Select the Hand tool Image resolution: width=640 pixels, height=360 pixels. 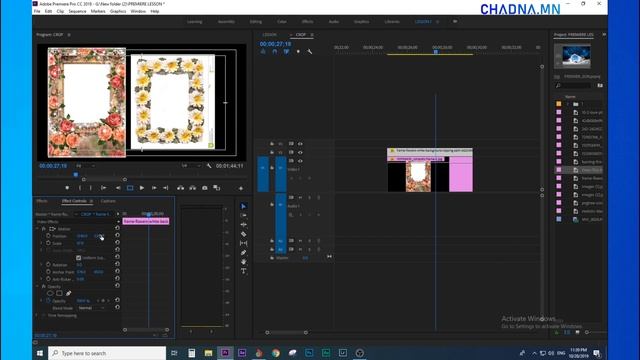(244, 262)
